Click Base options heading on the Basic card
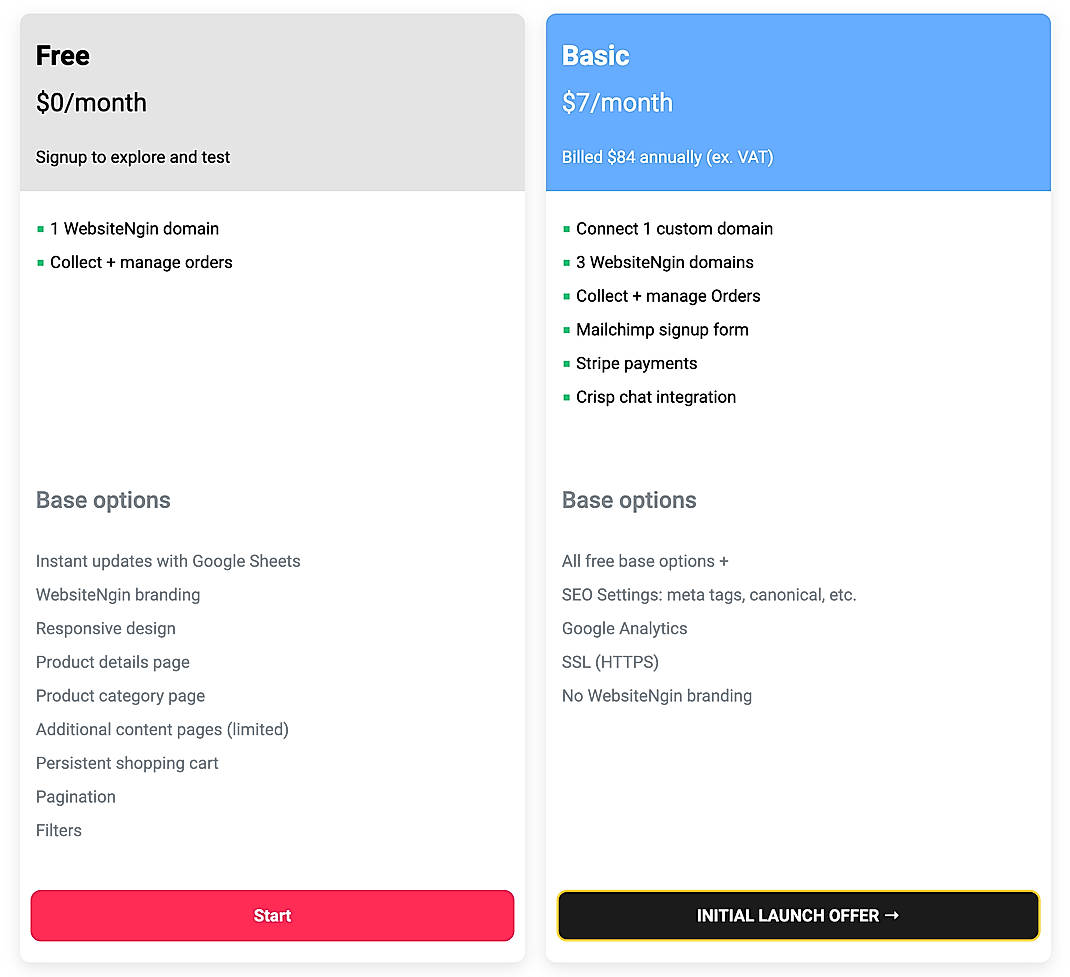Screen dimensions: 1070x977 629,500
